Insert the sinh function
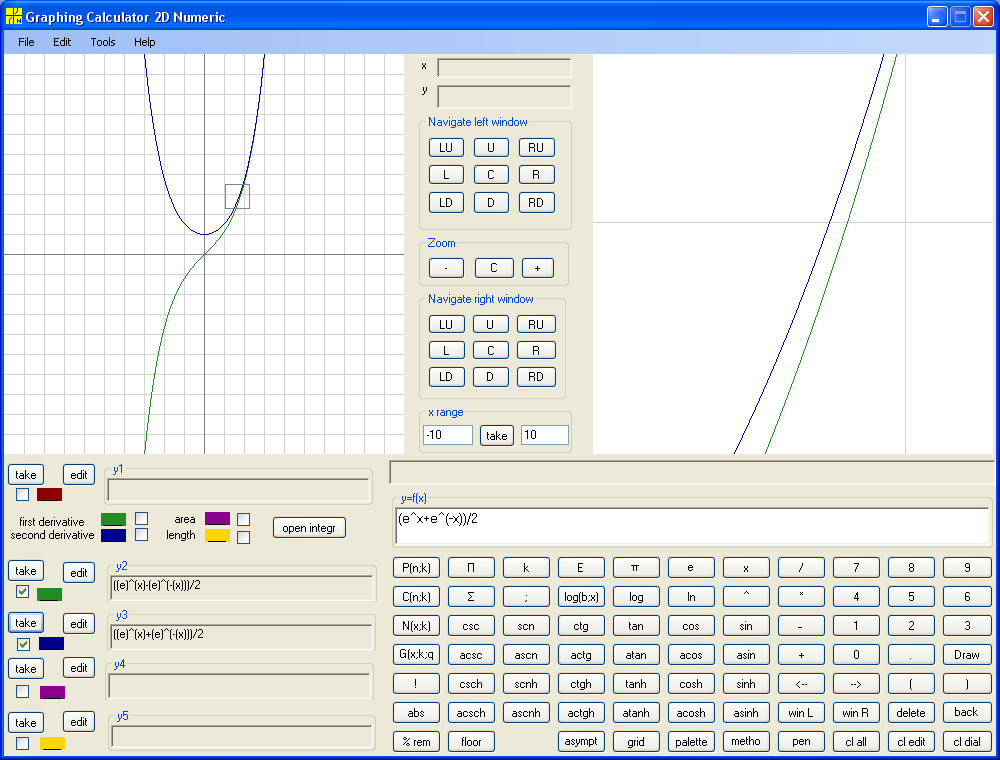 (x=746, y=684)
